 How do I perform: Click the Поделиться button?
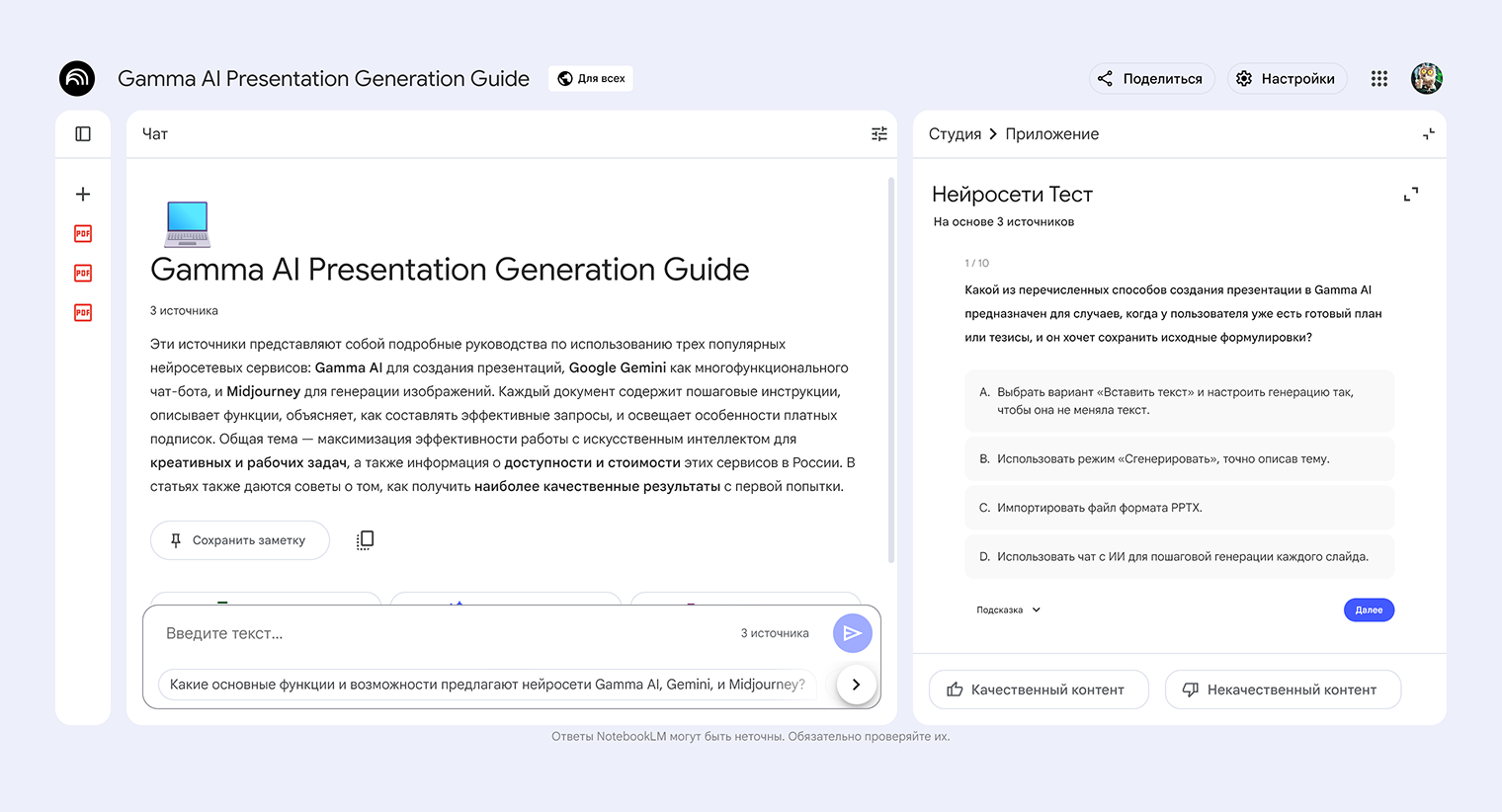1152,79
